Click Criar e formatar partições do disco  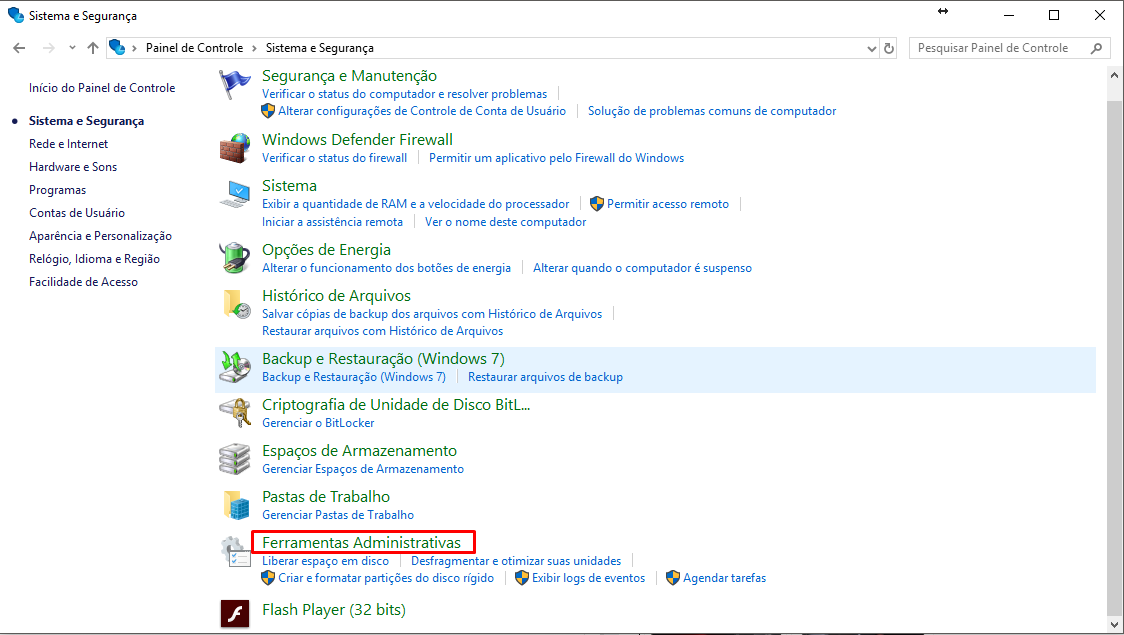tap(386, 578)
